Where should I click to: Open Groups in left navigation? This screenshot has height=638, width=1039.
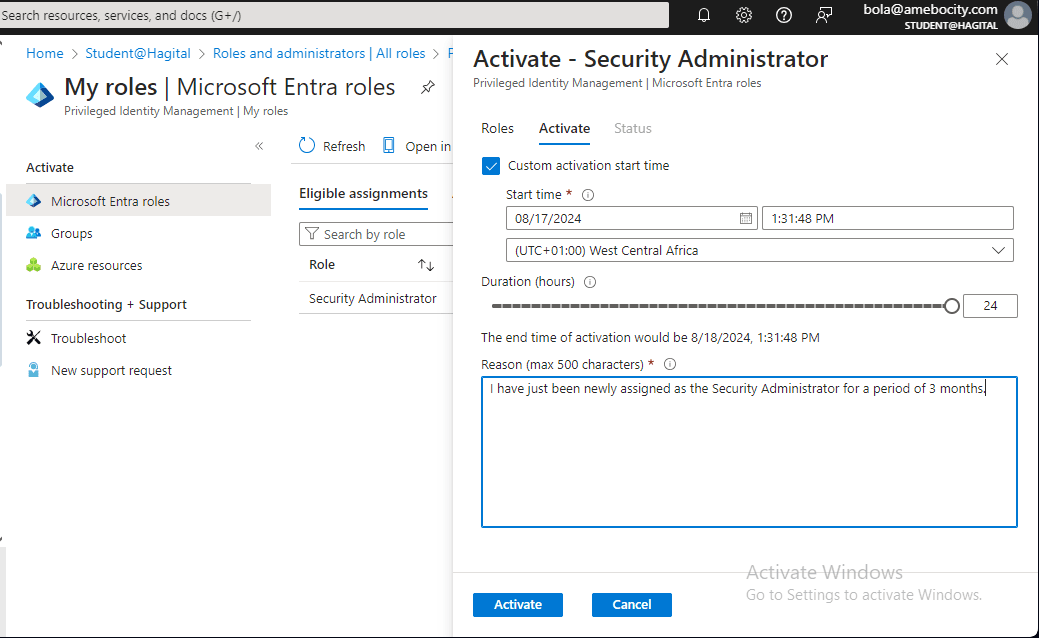(72, 233)
